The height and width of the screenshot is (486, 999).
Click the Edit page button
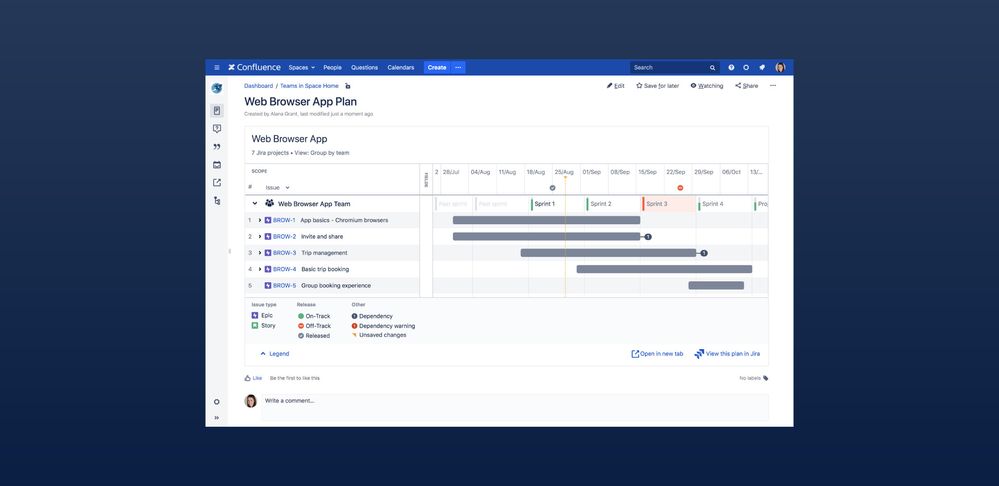point(615,86)
